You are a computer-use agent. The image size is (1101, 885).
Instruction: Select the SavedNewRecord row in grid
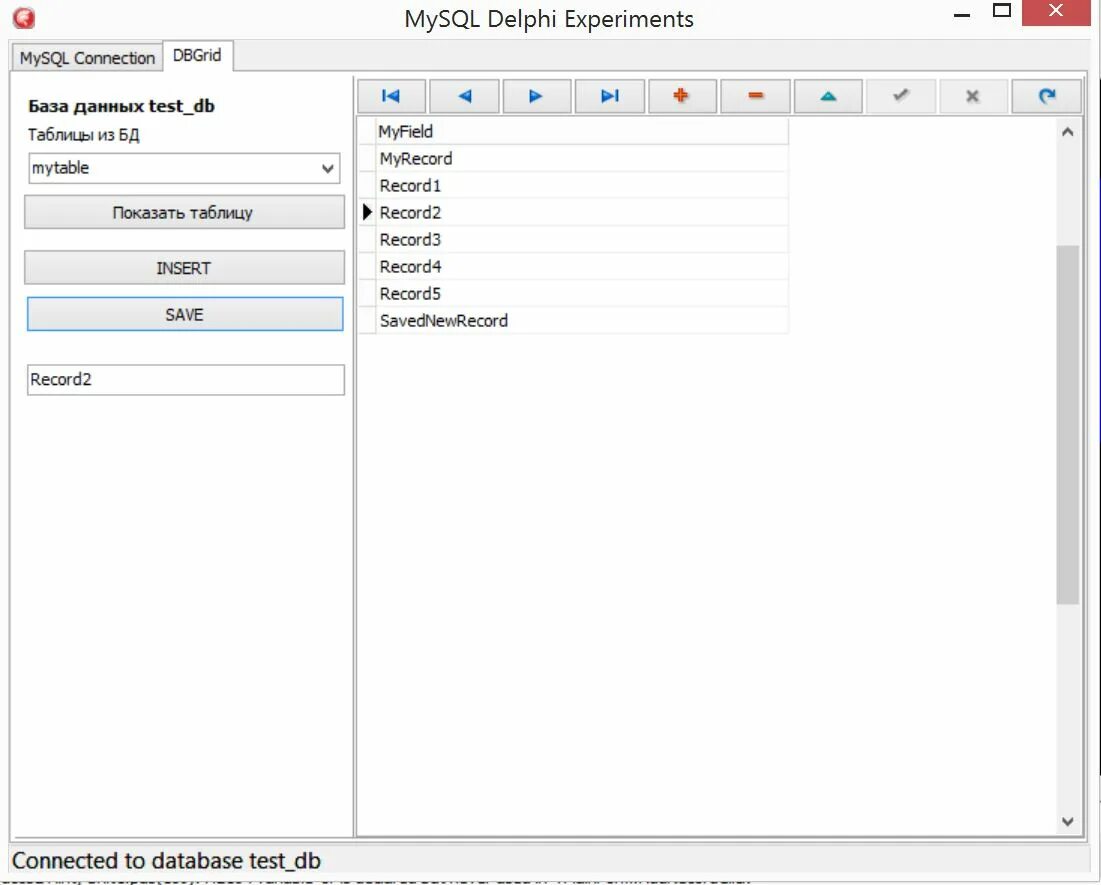click(581, 320)
